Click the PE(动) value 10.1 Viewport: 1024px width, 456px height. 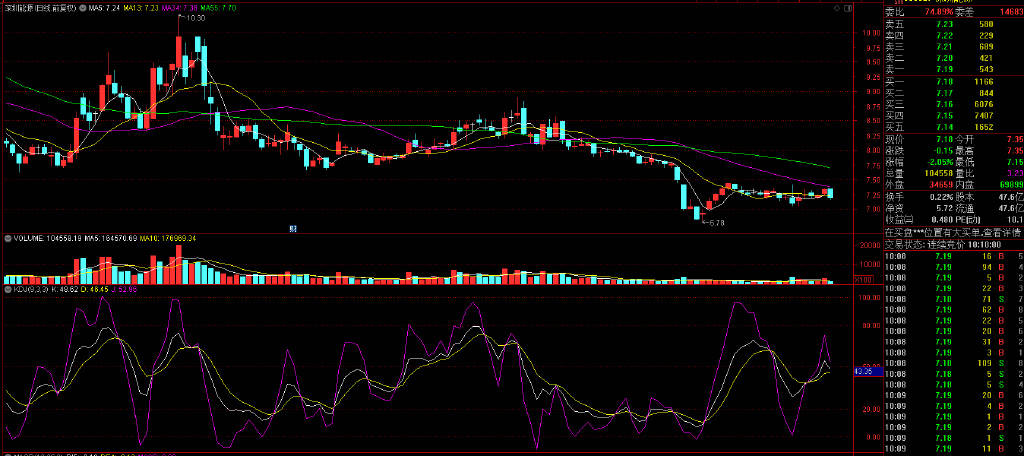tap(1014, 220)
